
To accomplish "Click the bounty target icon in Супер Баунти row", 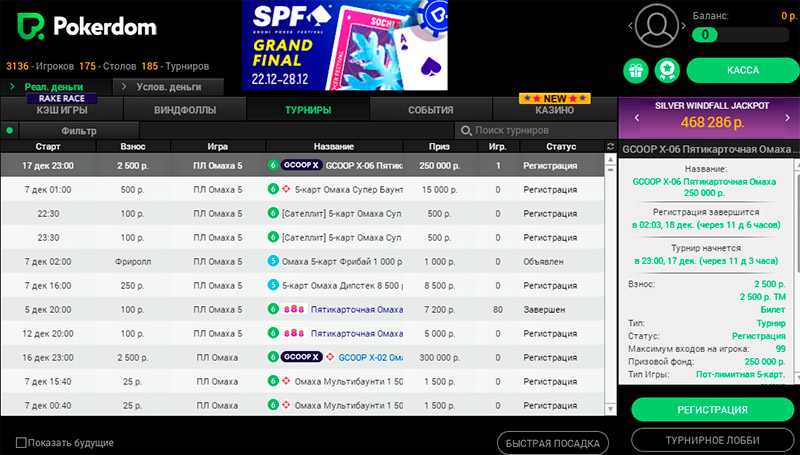I will coord(286,189).
